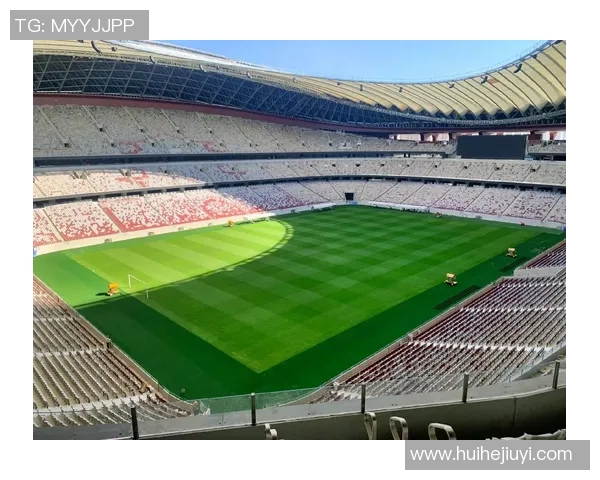Click the TG: MYYJJPP watermark label
The image size is (600, 480).
click(75, 26)
